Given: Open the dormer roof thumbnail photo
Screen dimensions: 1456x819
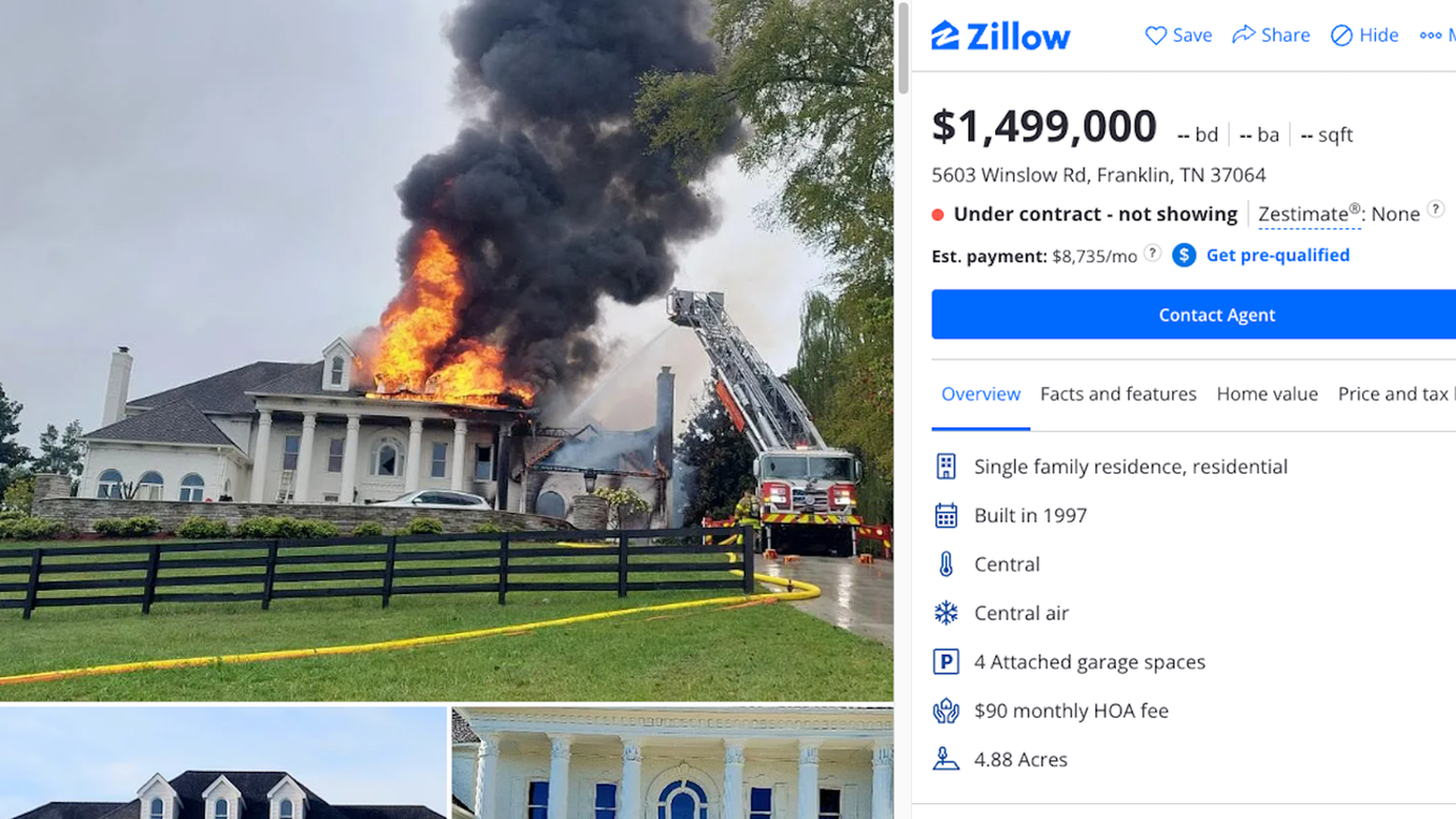Looking at the screenshot, I should 223,763.
